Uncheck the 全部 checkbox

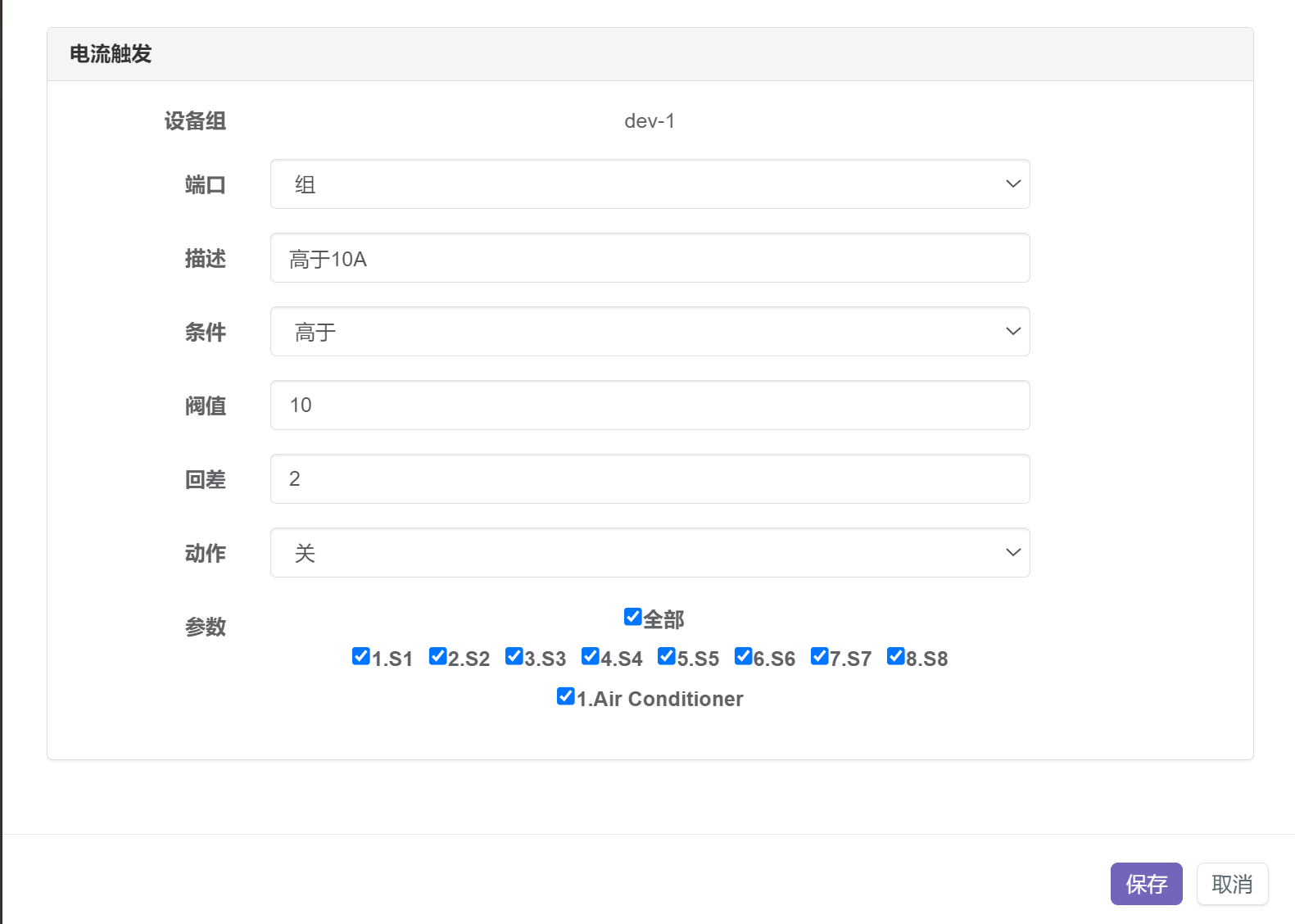632,617
